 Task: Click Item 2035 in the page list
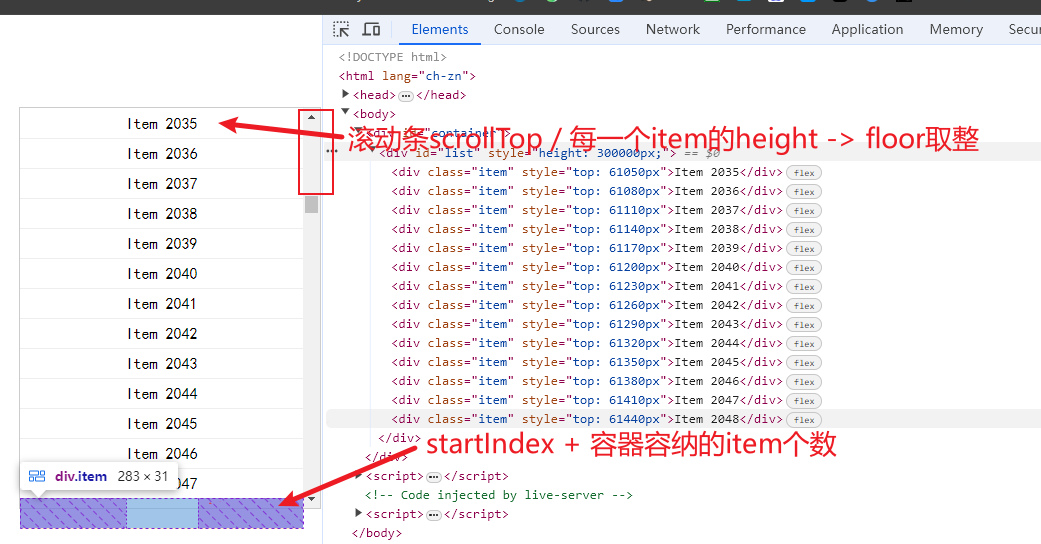pos(162,124)
